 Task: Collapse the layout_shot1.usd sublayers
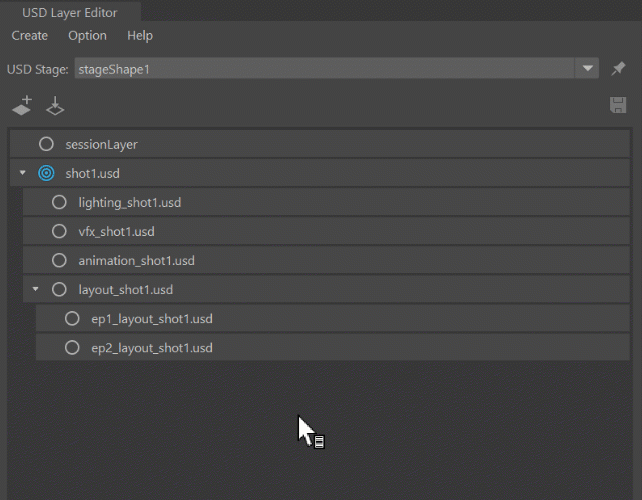coord(36,289)
